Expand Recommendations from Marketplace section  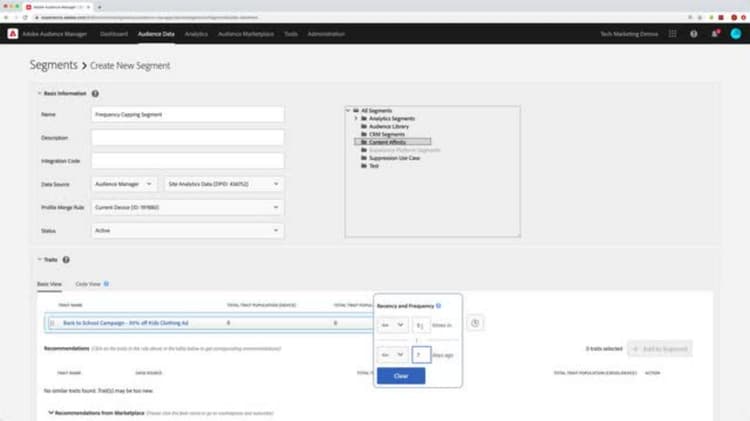pos(51,413)
